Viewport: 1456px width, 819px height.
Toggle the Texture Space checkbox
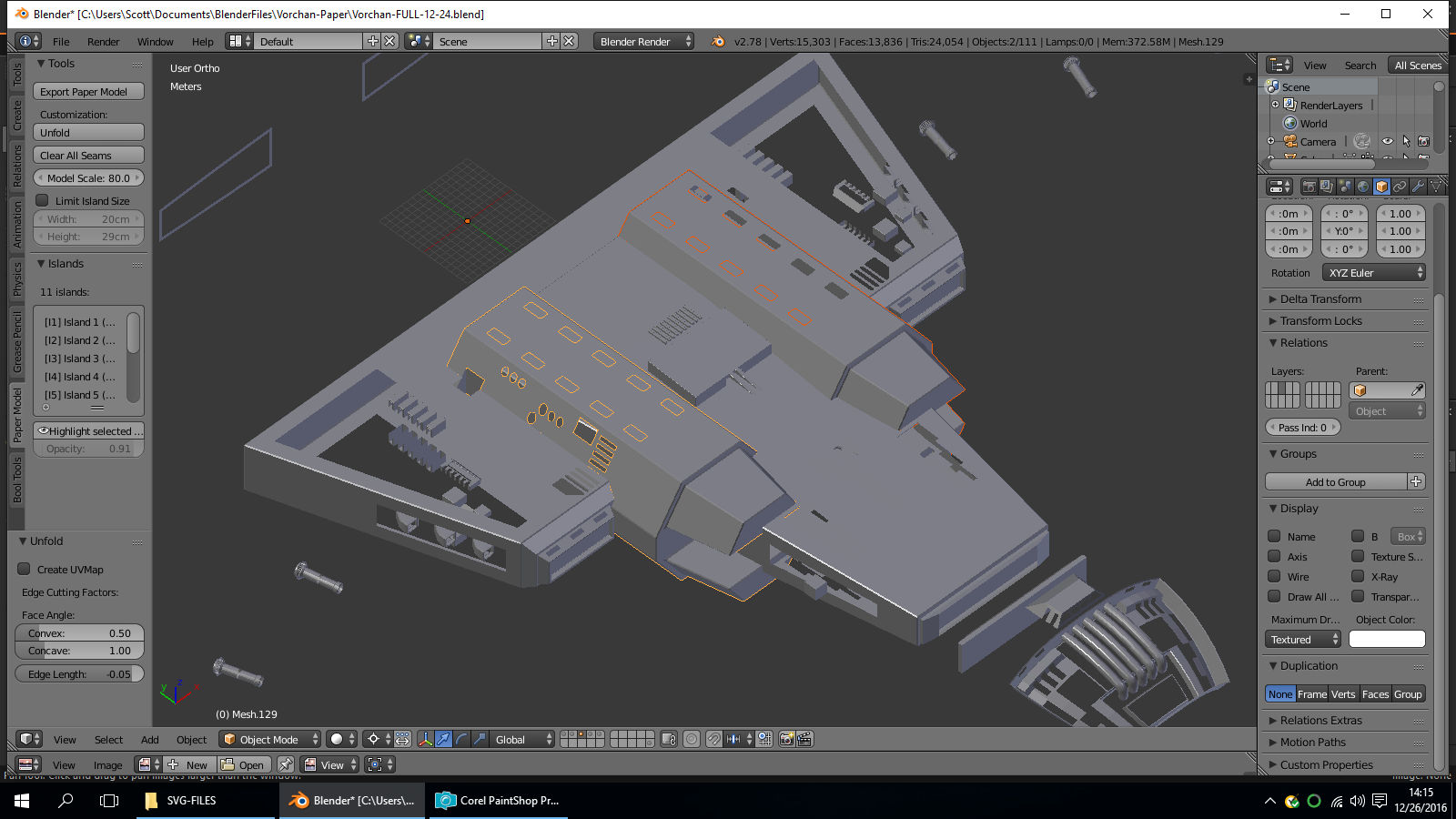point(1358,556)
